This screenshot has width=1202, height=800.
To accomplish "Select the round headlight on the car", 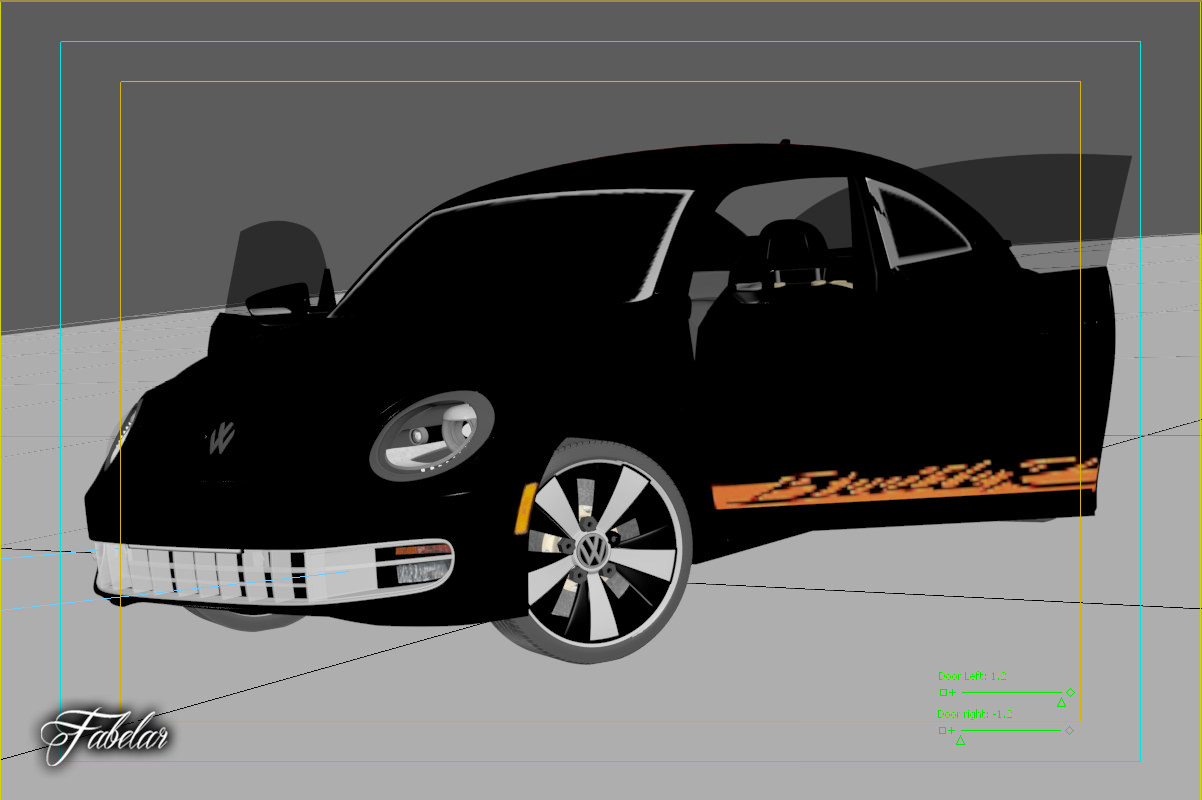I will tap(431, 436).
